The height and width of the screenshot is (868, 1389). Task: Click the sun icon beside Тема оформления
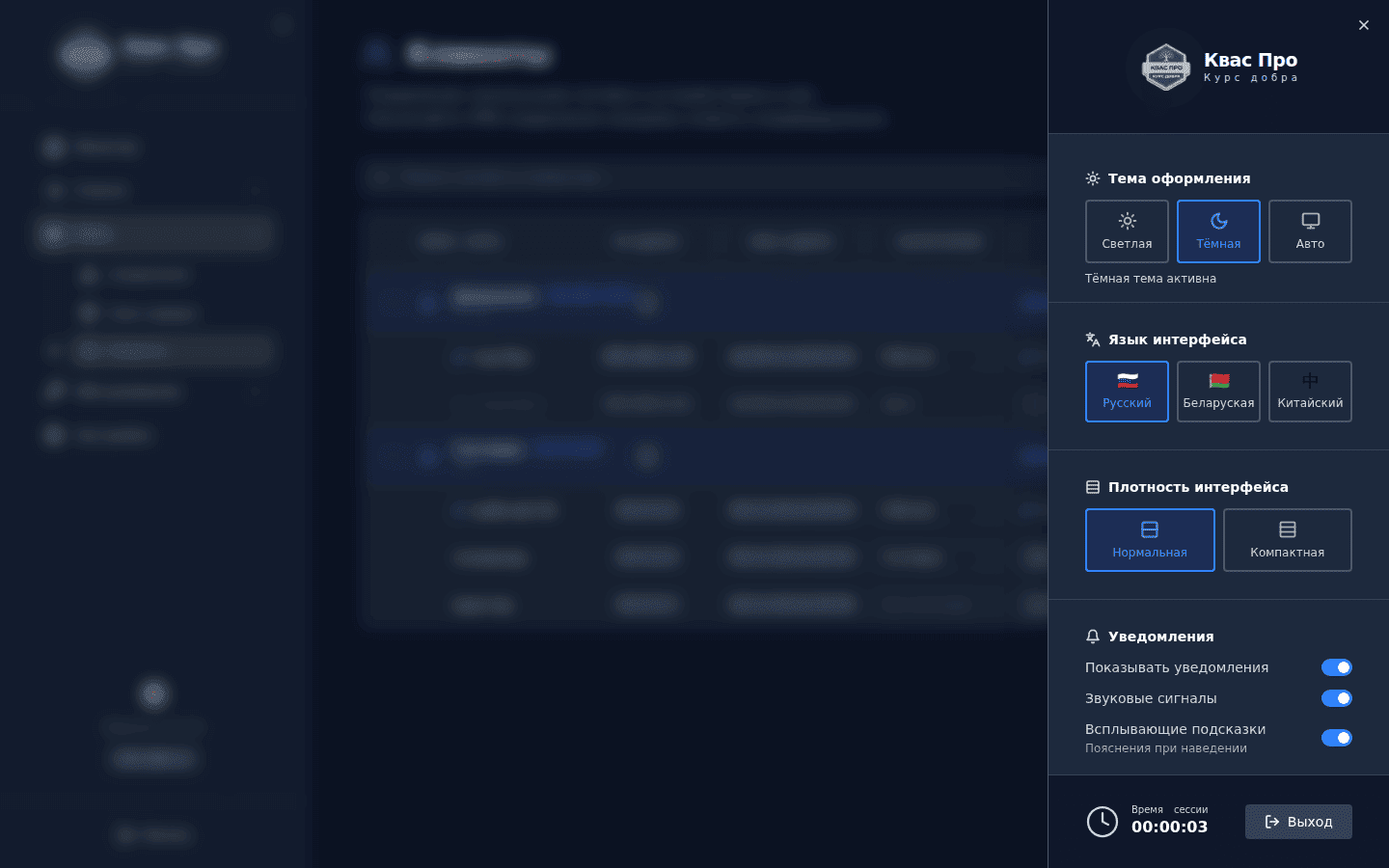pos(1093,178)
